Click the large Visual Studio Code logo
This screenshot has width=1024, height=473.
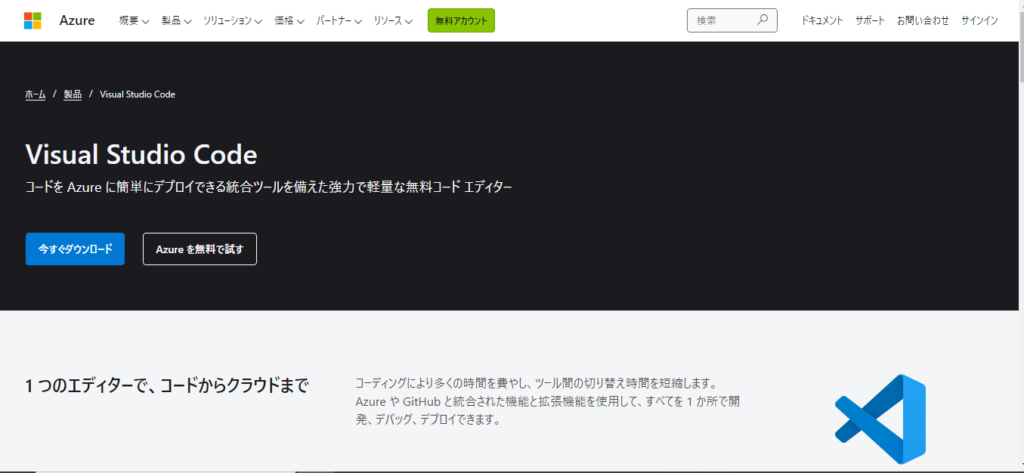(880, 419)
